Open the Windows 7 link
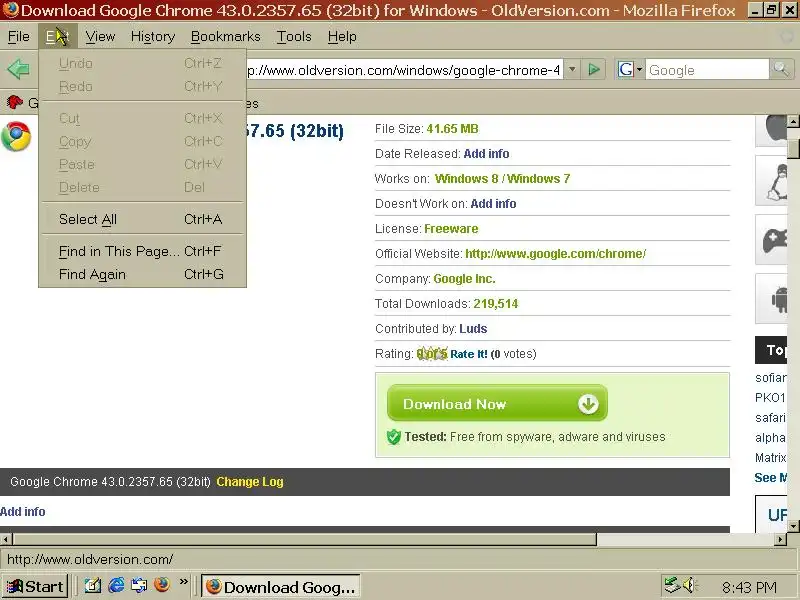Image resolution: width=800 pixels, height=600 pixels. [538, 179]
